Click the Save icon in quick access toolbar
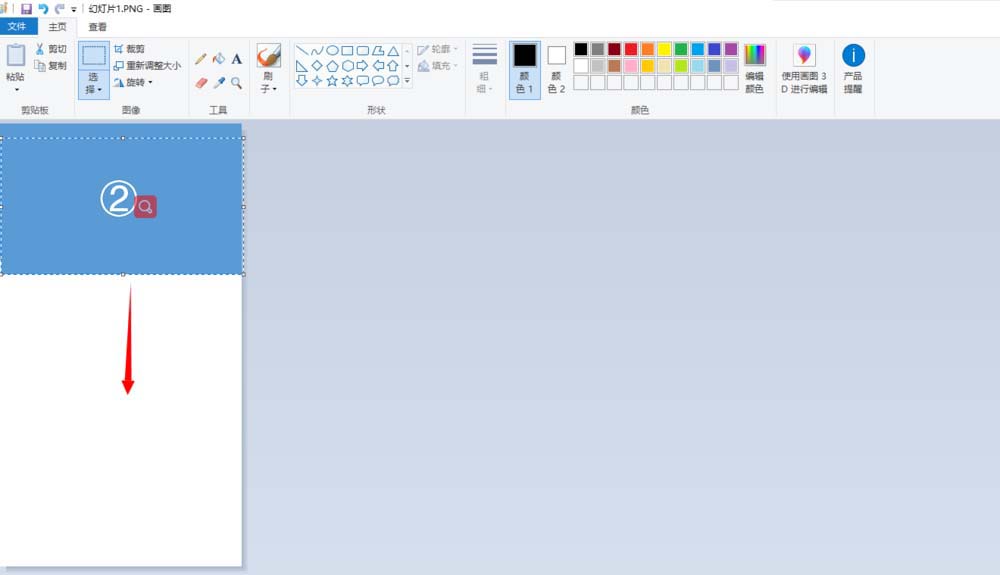Image resolution: width=1000 pixels, height=575 pixels. pyautogui.click(x=26, y=9)
